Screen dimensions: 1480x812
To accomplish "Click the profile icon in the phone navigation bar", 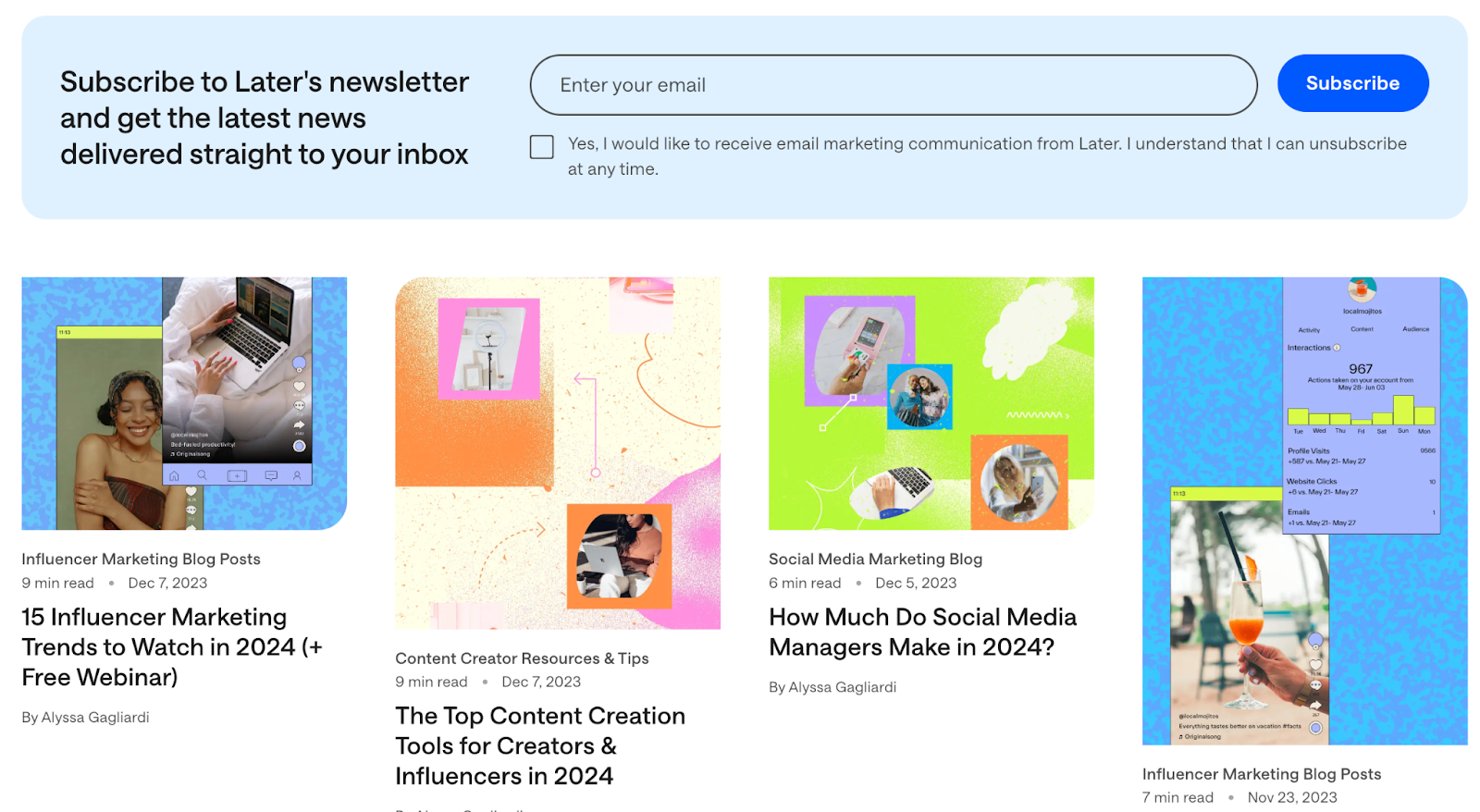I will (297, 475).
